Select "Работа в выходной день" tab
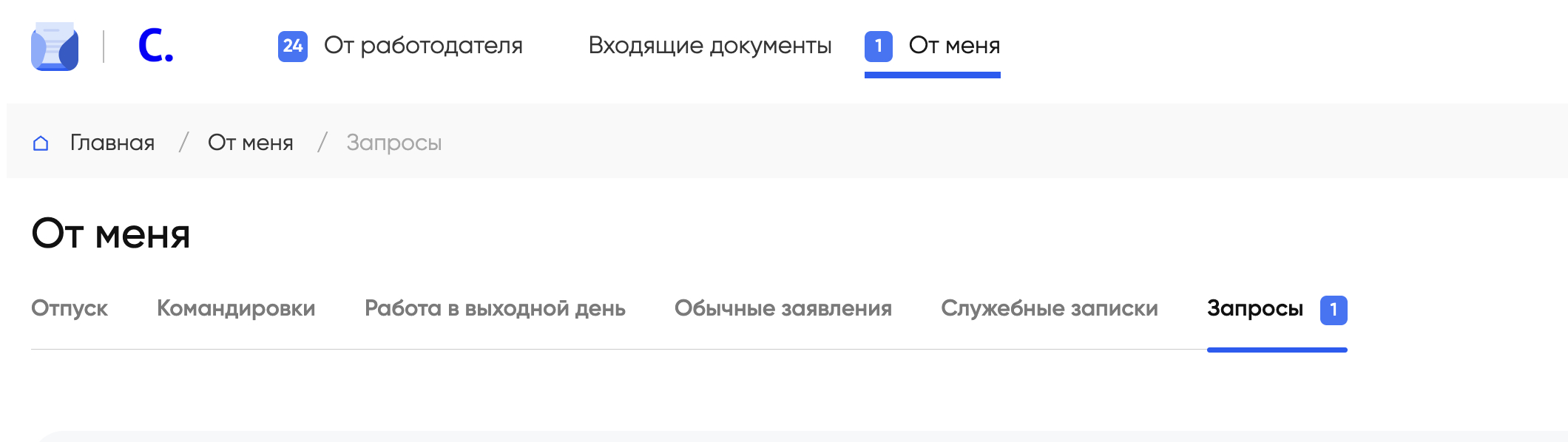 pyautogui.click(x=495, y=308)
